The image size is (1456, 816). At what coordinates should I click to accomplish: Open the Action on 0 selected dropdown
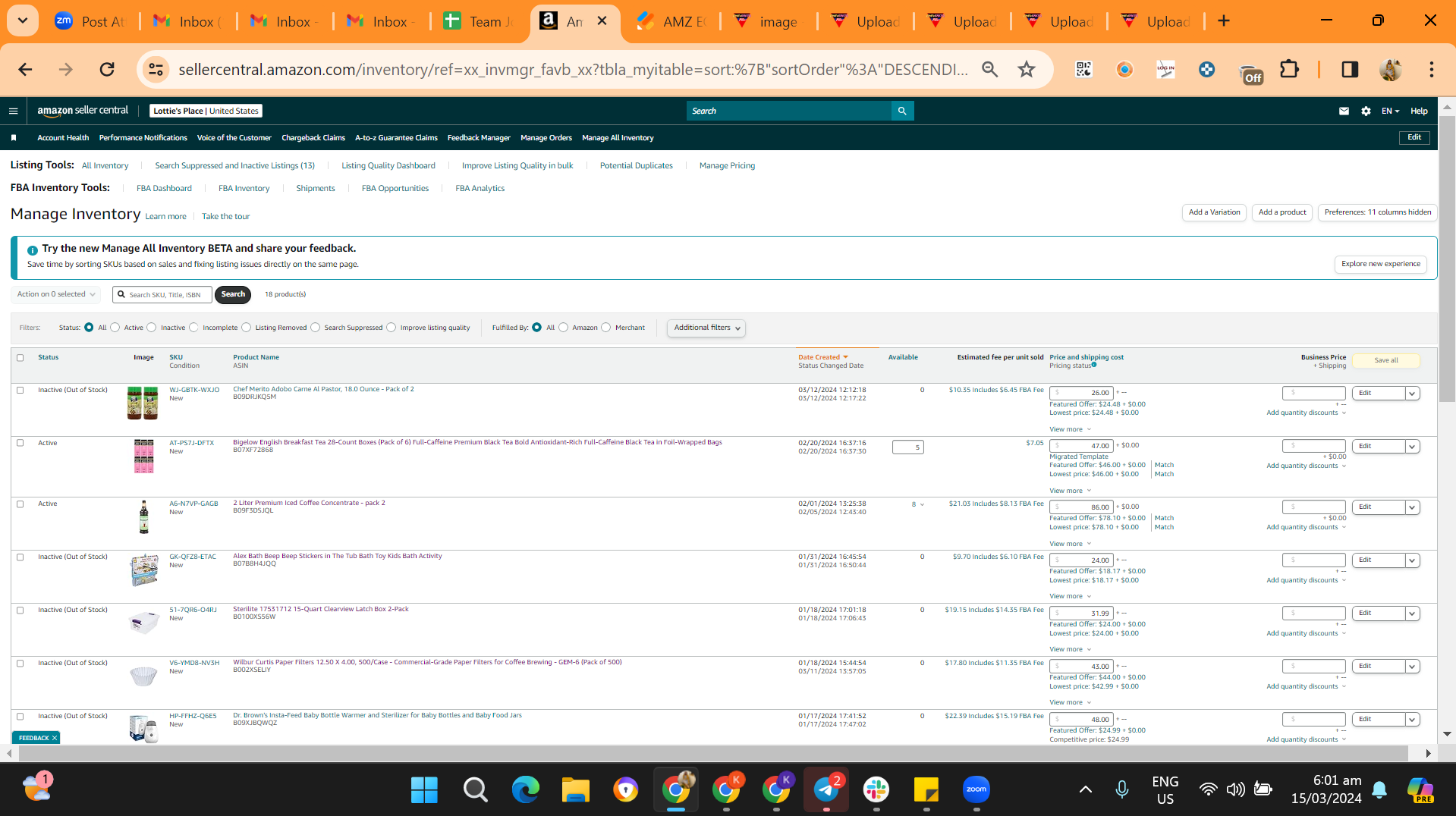click(56, 294)
